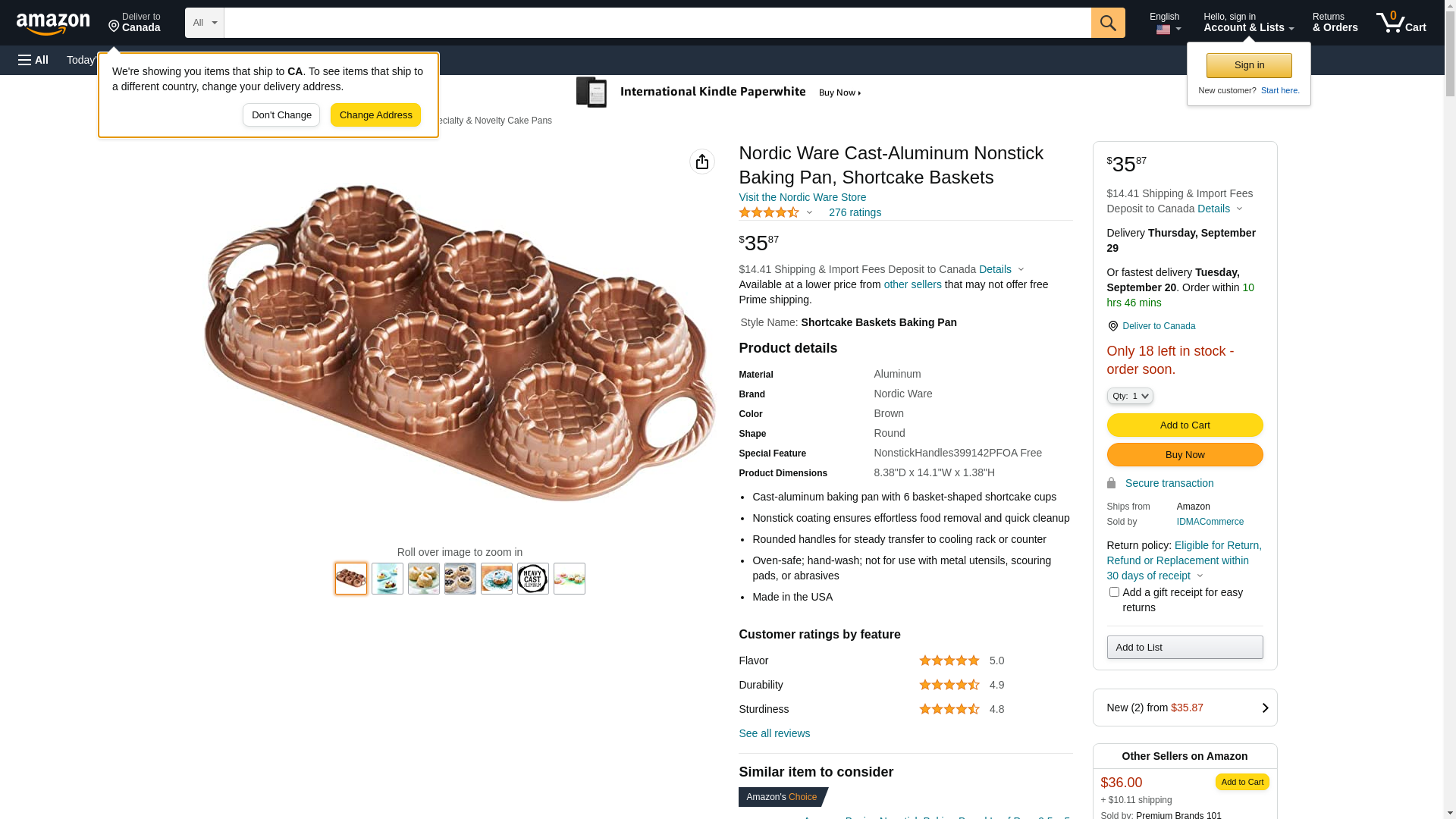This screenshot has height=819, width=1456.
Task: Open Returns & Orders
Action: (1335, 23)
